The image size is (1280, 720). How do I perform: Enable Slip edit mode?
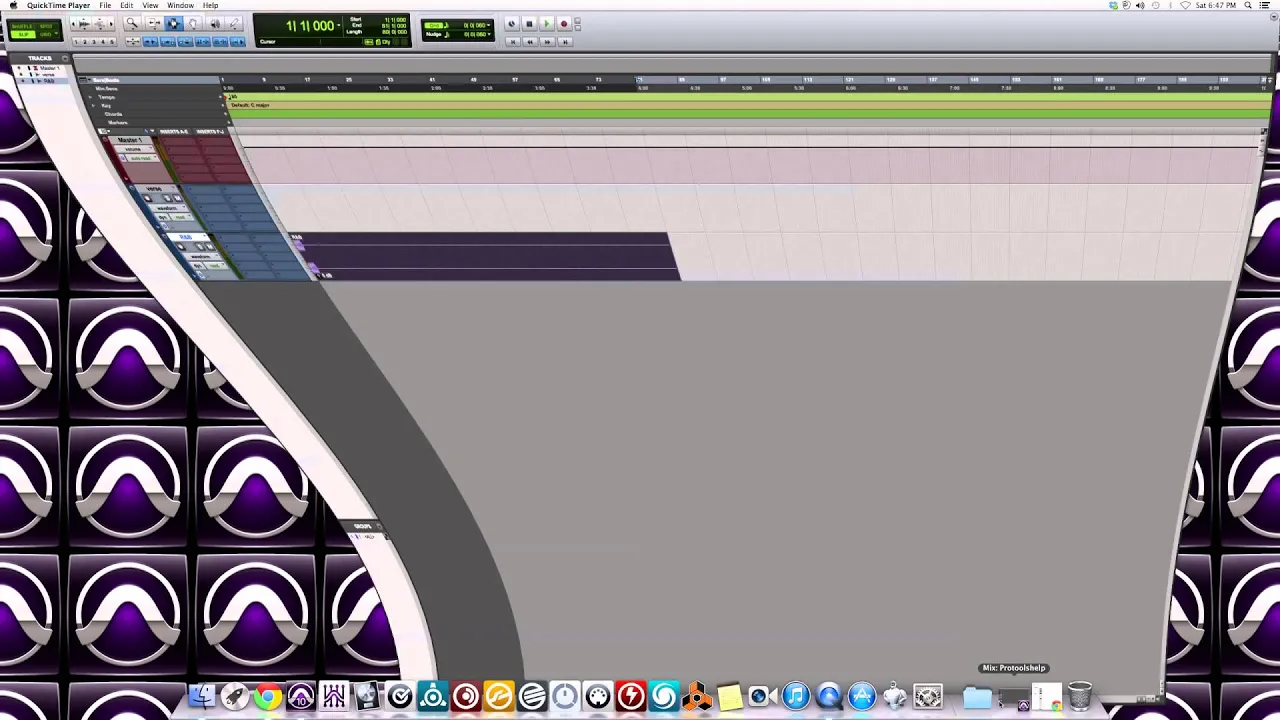[23, 34]
